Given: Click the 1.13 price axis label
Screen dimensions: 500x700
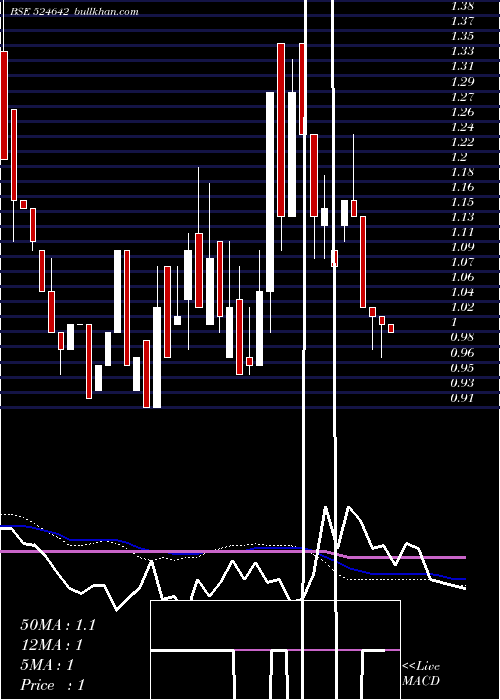Looking at the screenshot, I should click(462, 217).
